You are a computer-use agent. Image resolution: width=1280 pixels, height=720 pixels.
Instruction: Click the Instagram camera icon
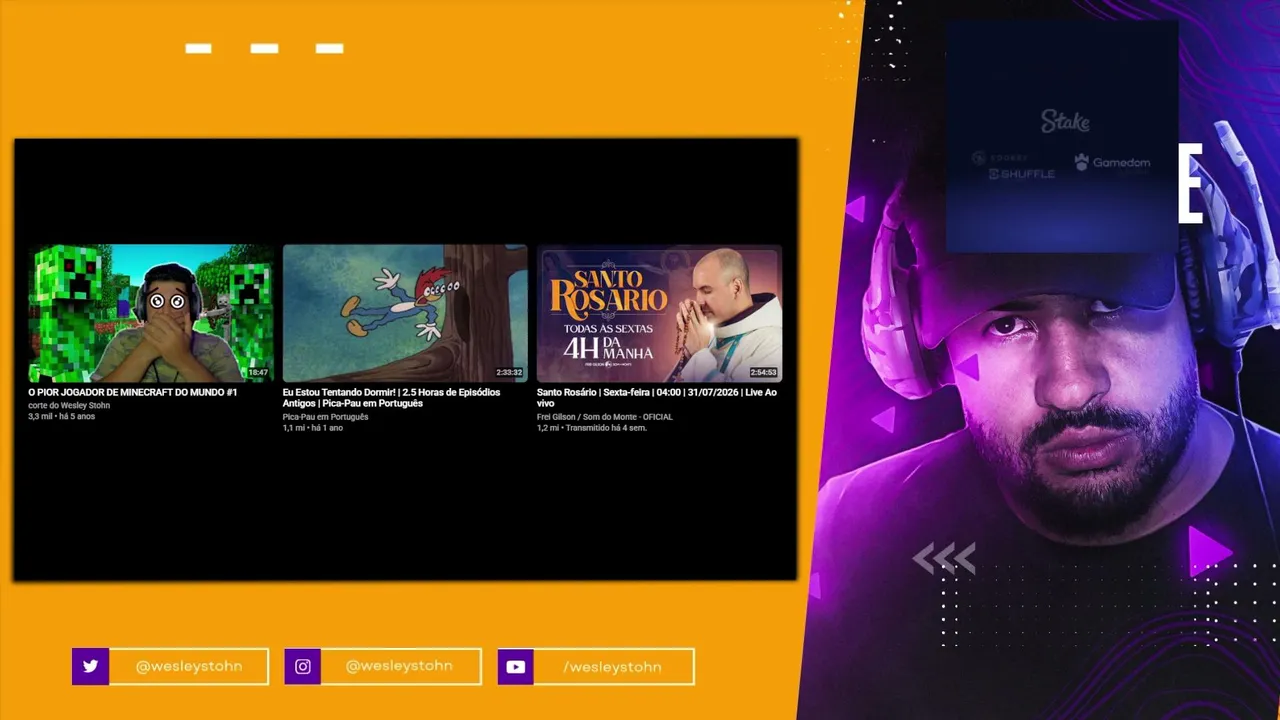pos(302,667)
